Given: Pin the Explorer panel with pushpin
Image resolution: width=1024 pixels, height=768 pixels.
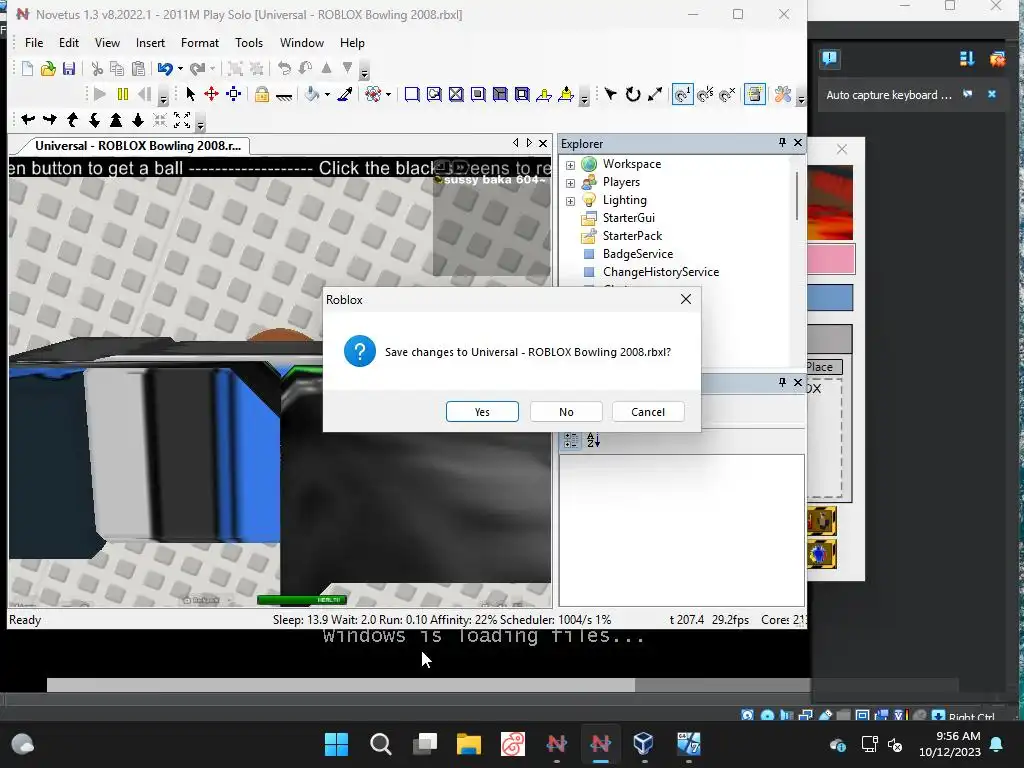Looking at the screenshot, I should click(782, 142).
